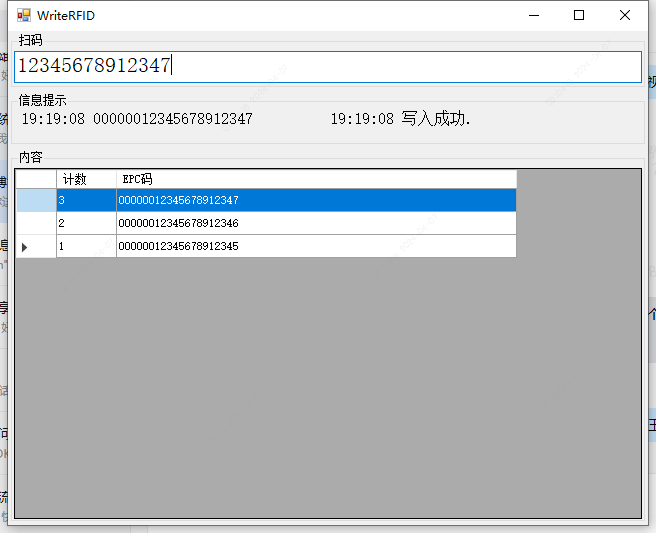The width and height of the screenshot is (656, 533).
Task: Sort by the 计数 column header
Action: click(x=86, y=179)
